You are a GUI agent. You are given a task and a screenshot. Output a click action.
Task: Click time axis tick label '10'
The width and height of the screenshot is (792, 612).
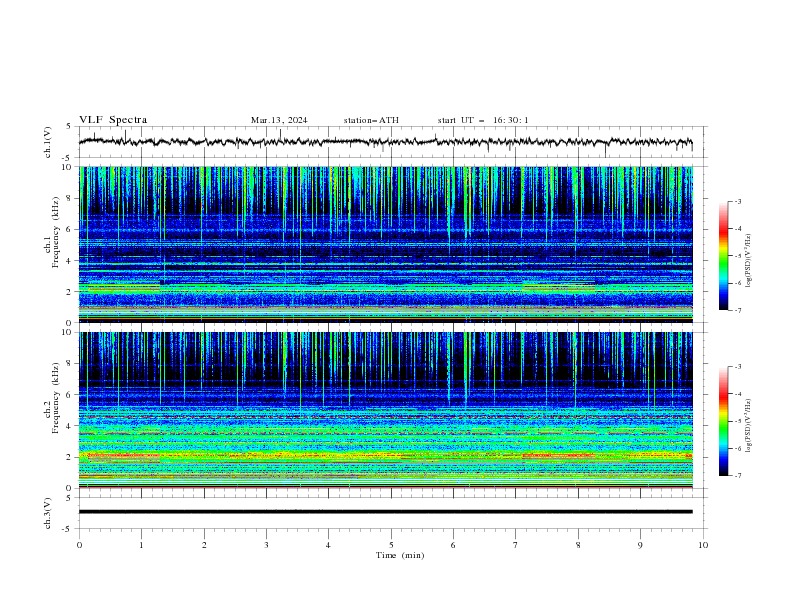point(703,545)
